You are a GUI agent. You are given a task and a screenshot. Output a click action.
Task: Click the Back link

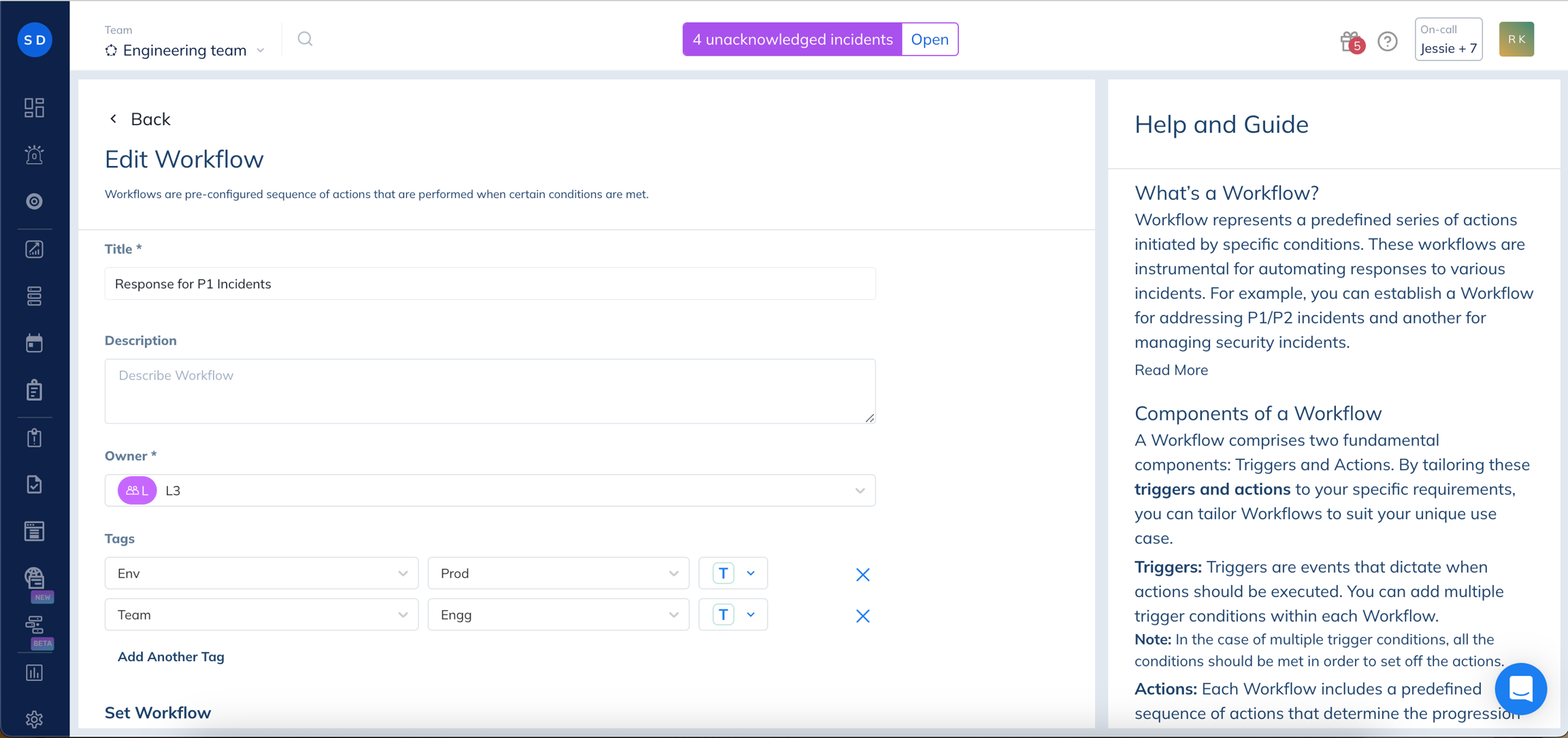(150, 119)
